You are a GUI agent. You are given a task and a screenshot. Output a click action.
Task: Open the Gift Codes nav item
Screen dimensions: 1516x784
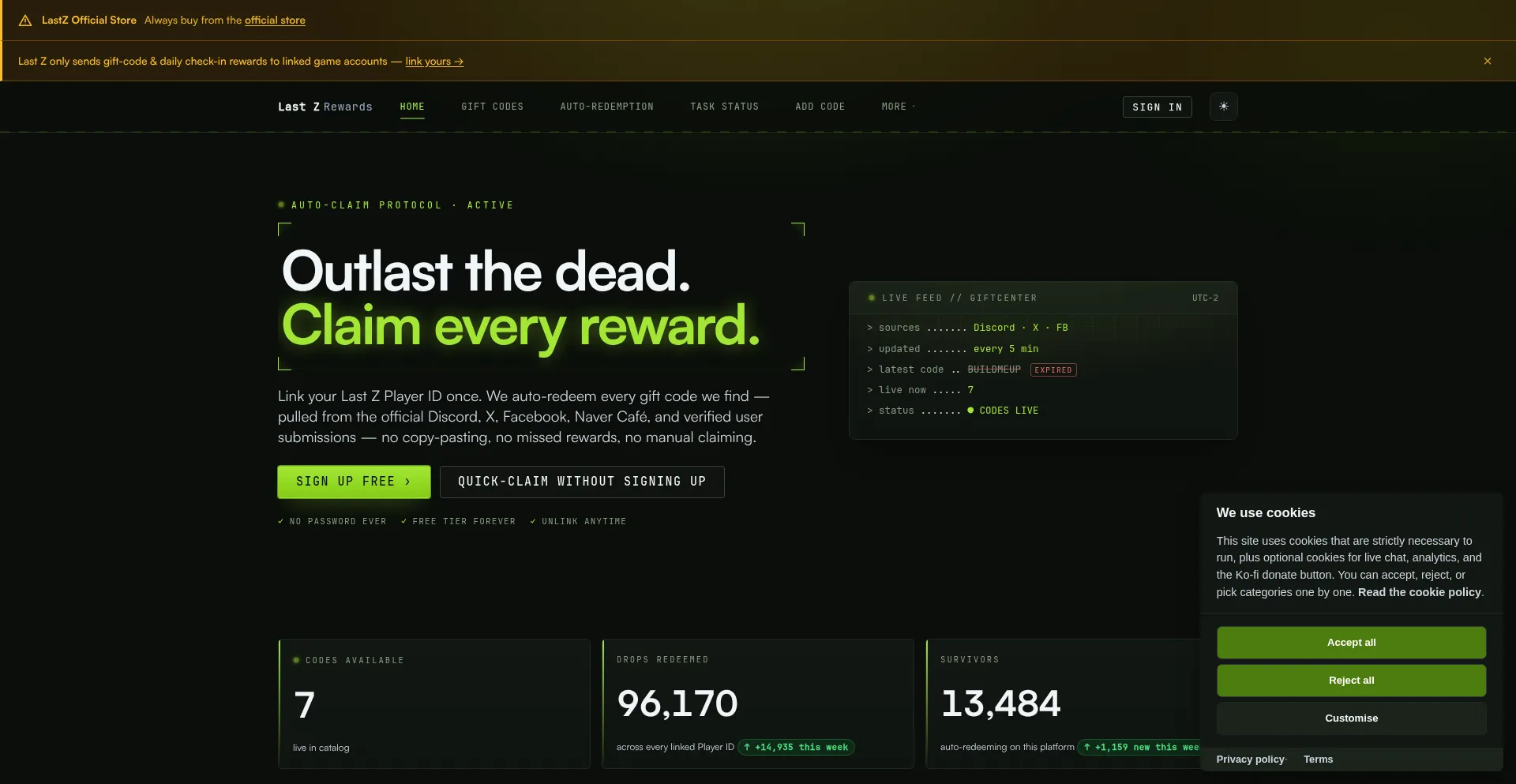coord(492,107)
